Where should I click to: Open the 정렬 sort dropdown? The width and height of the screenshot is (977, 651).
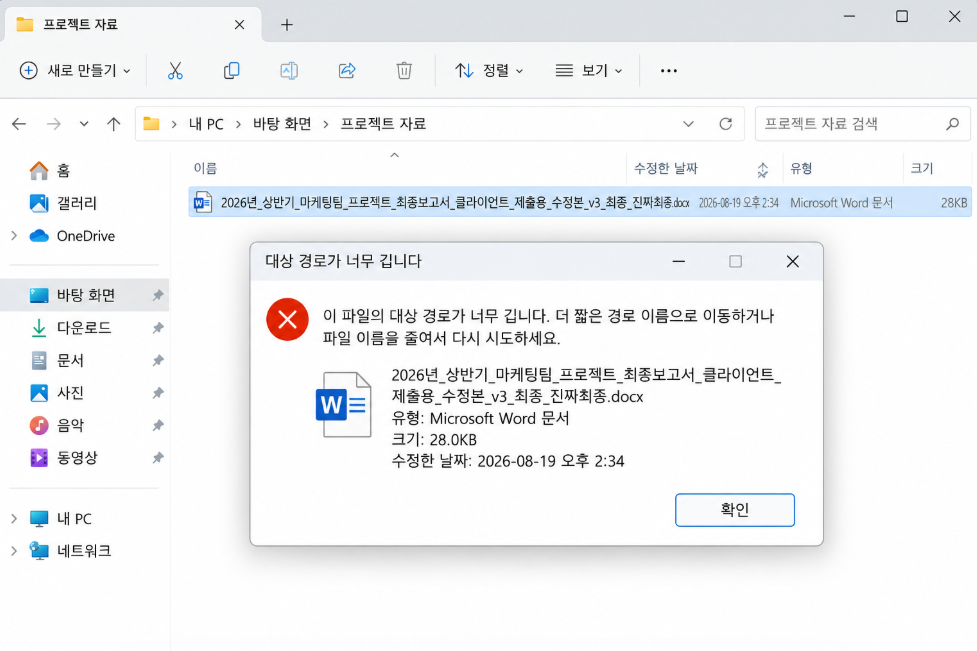489,70
